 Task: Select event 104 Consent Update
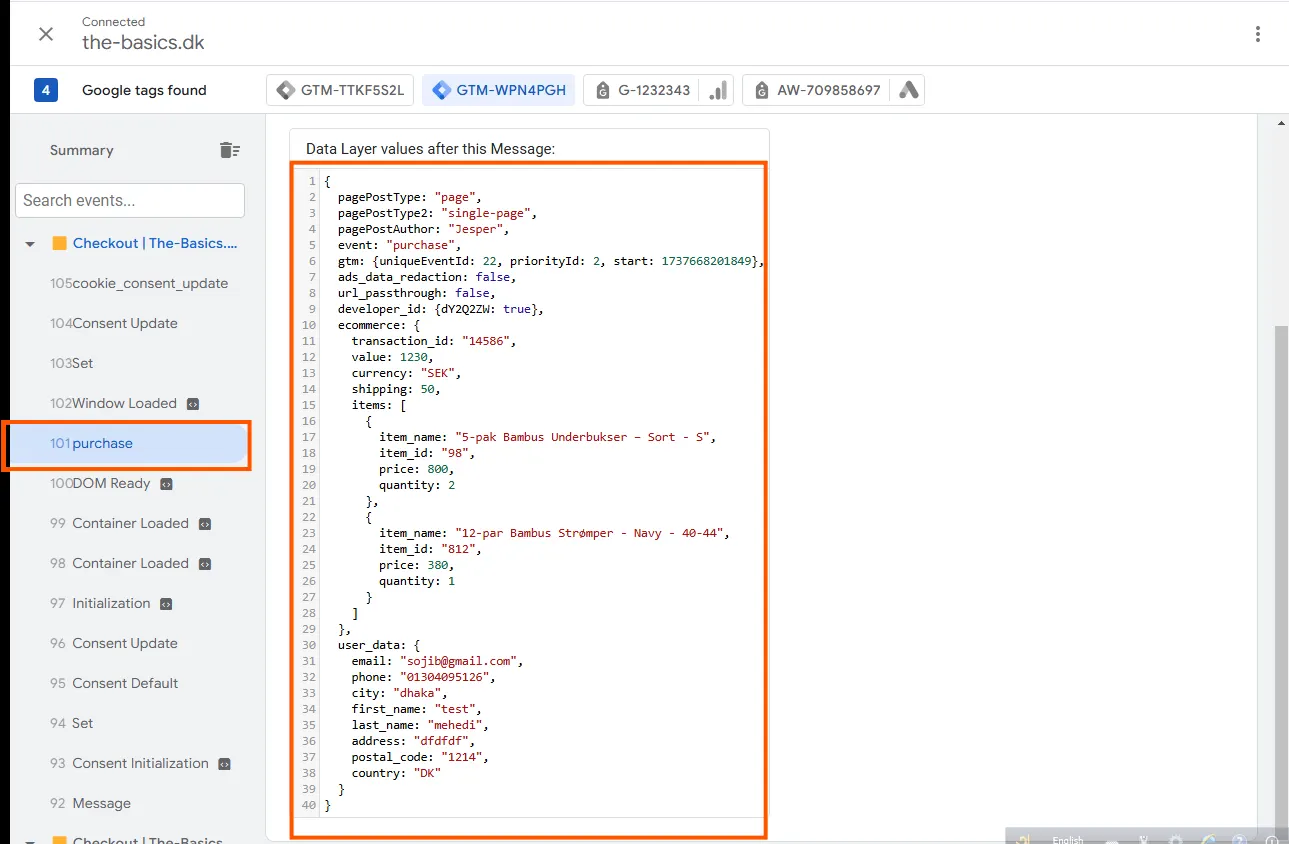114,323
